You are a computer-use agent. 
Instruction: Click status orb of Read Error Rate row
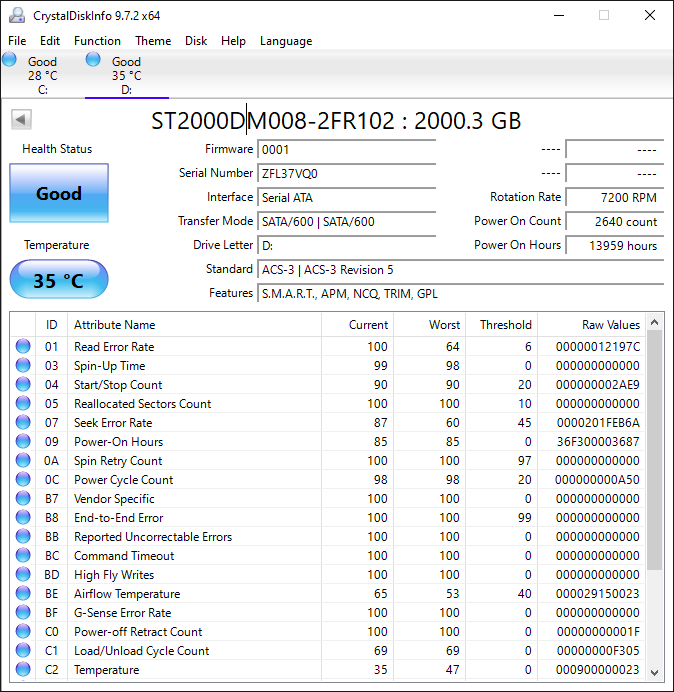click(23, 346)
